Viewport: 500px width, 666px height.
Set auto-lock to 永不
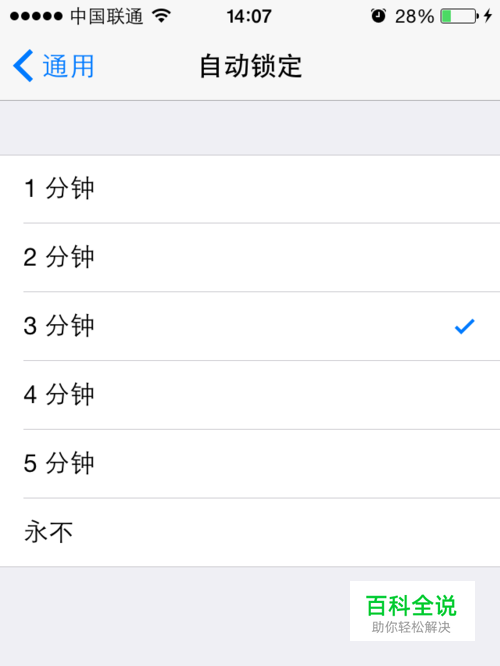point(250,532)
